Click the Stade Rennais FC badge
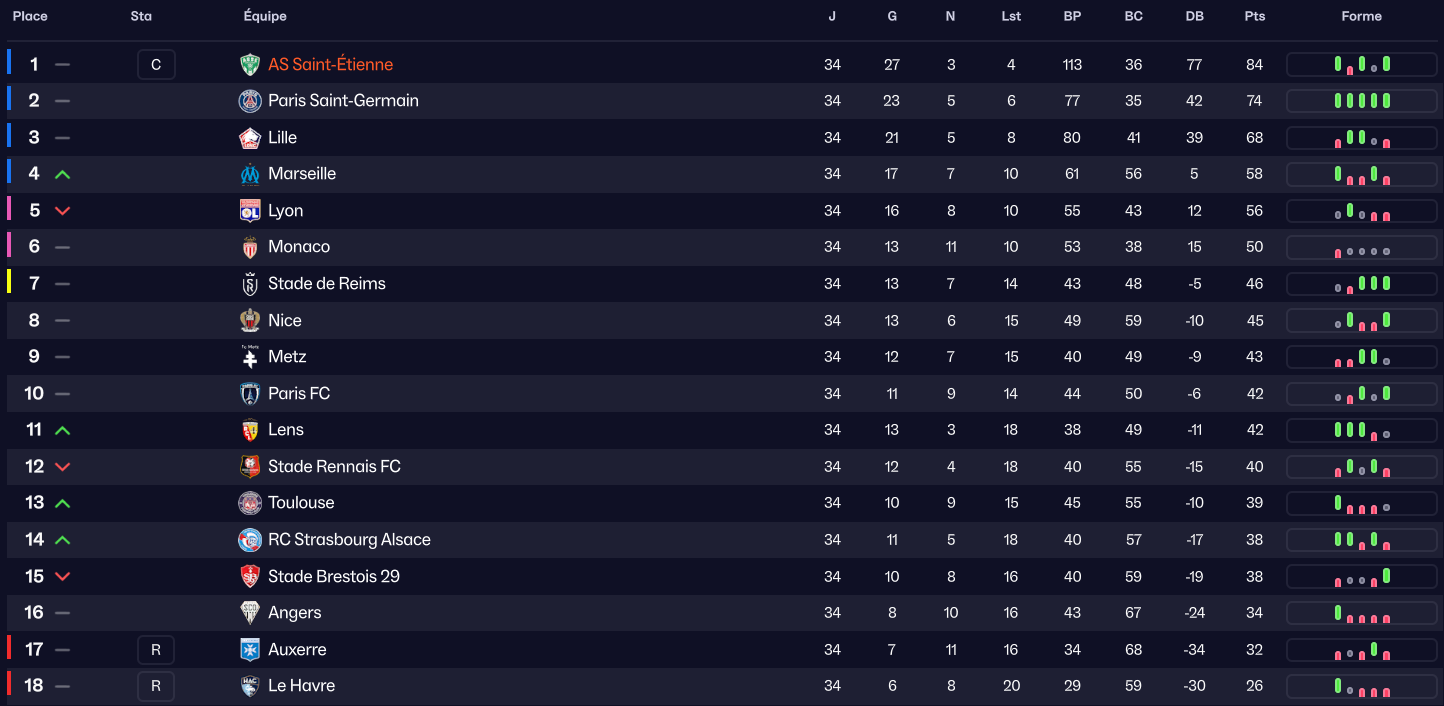1444x706 pixels. click(x=250, y=467)
